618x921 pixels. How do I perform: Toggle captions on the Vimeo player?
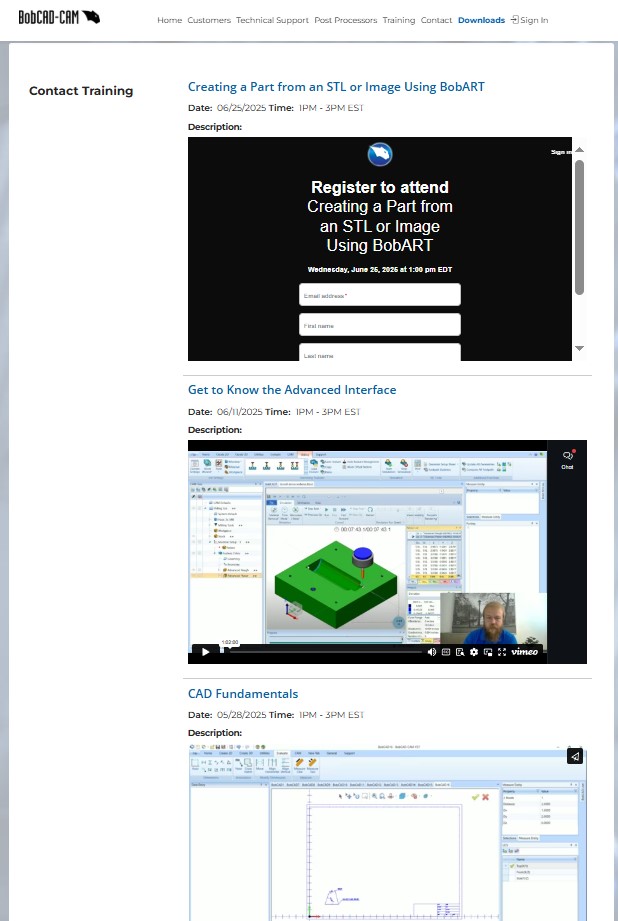pyautogui.click(x=446, y=652)
